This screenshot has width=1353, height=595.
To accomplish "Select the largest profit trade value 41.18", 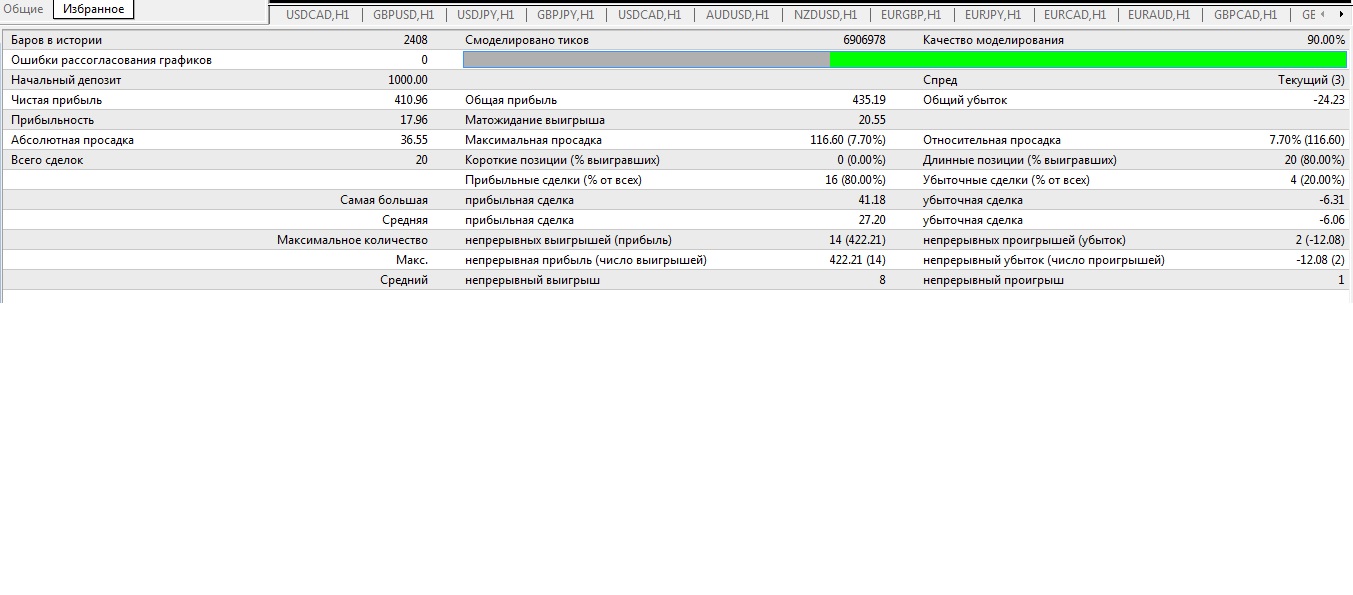I will [872, 200].
